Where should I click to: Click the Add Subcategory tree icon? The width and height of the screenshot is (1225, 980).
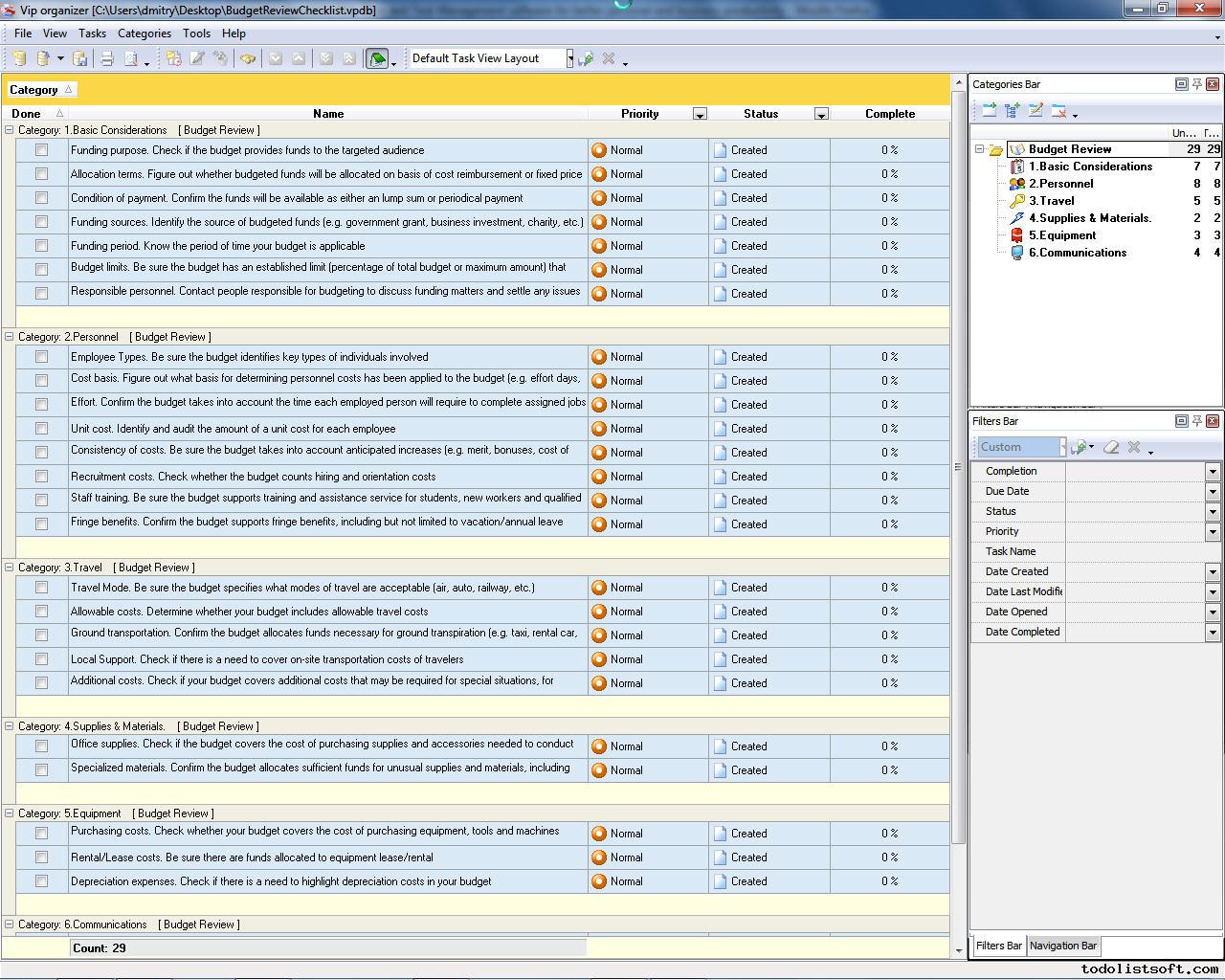1012,111
